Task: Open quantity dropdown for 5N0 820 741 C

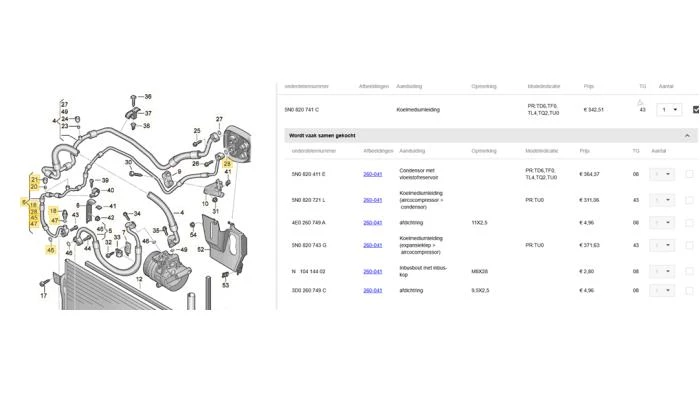Action: click(669, 110)
